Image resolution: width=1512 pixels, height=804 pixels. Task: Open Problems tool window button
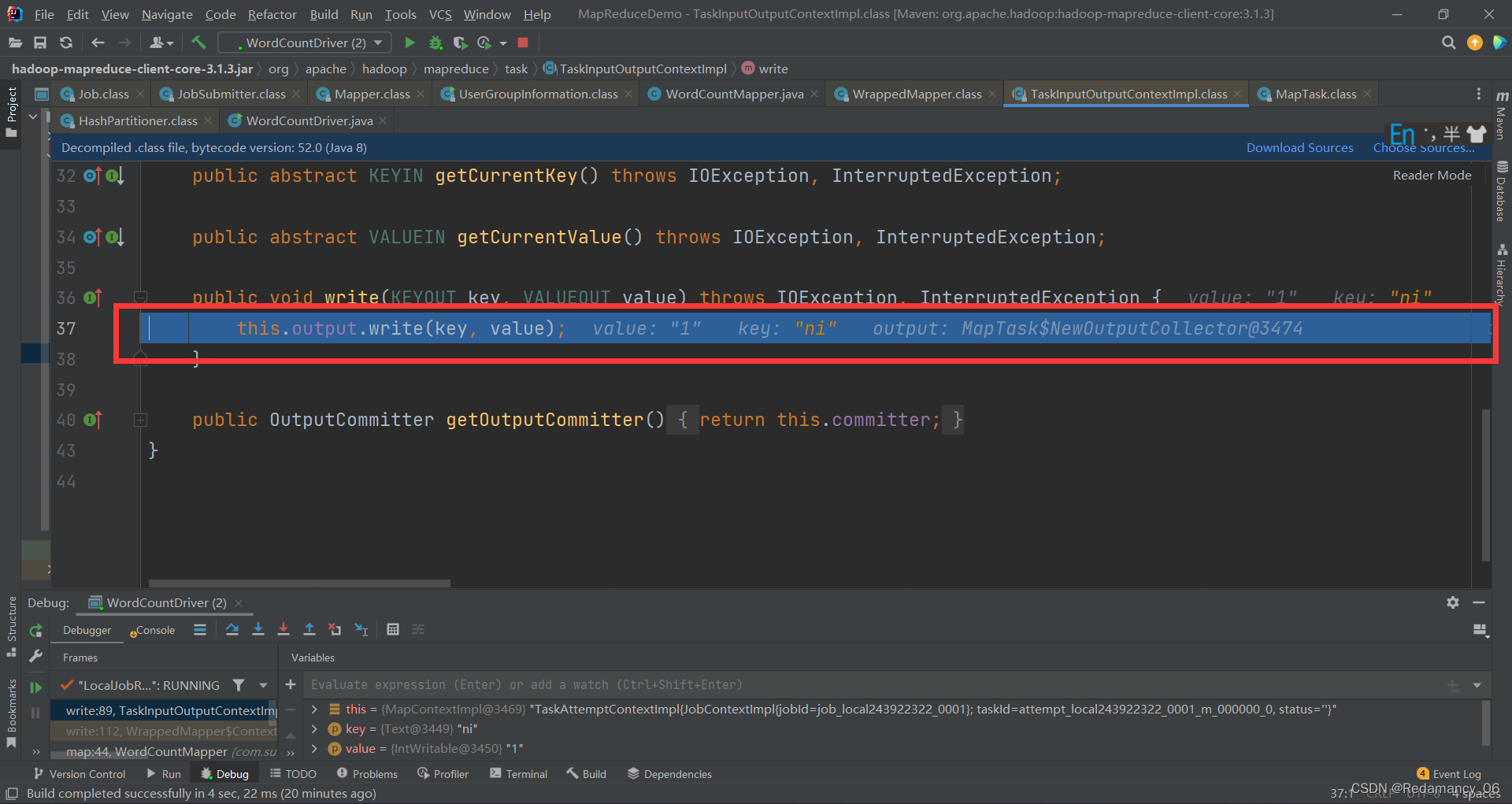(367, 774)
